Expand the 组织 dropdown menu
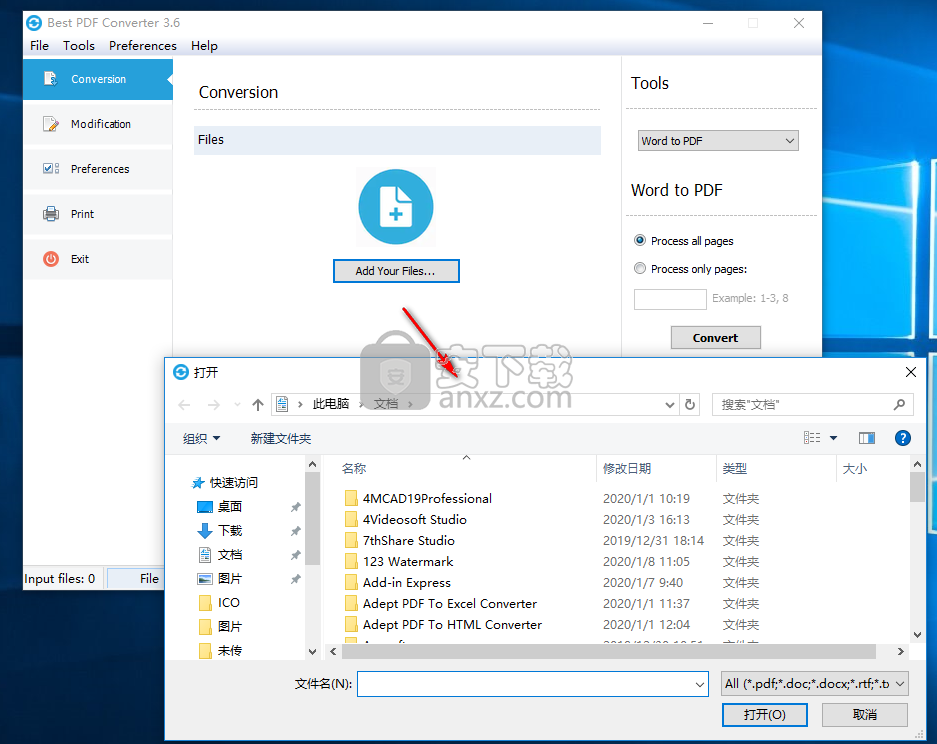937x744 pixels. pos(201,438)
